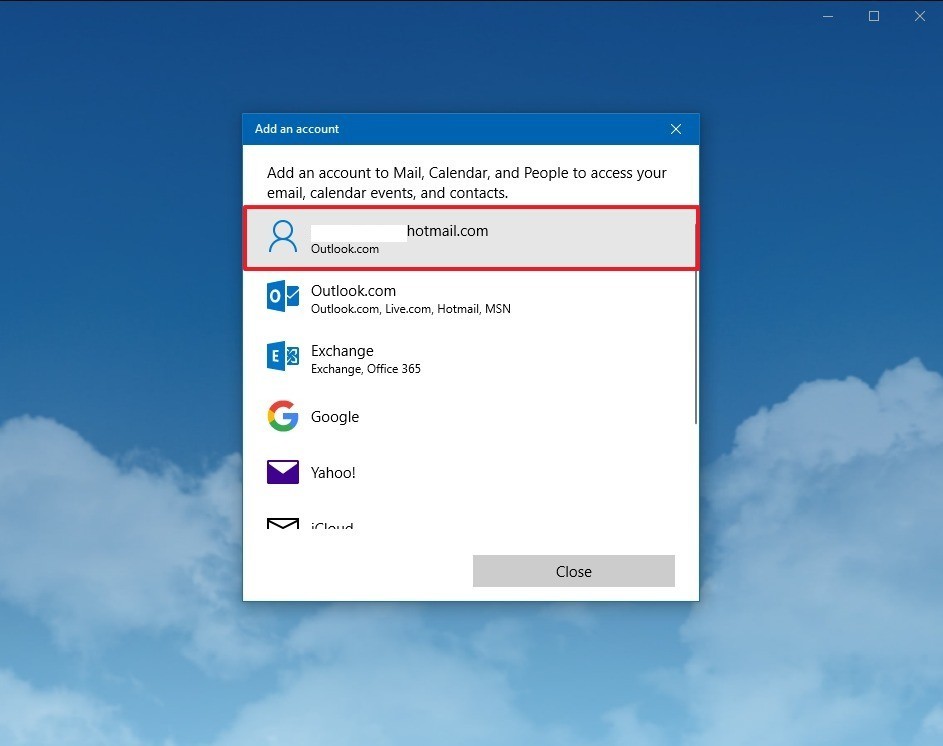
Task: Select the Google account icon
Action: pos(282,415)
